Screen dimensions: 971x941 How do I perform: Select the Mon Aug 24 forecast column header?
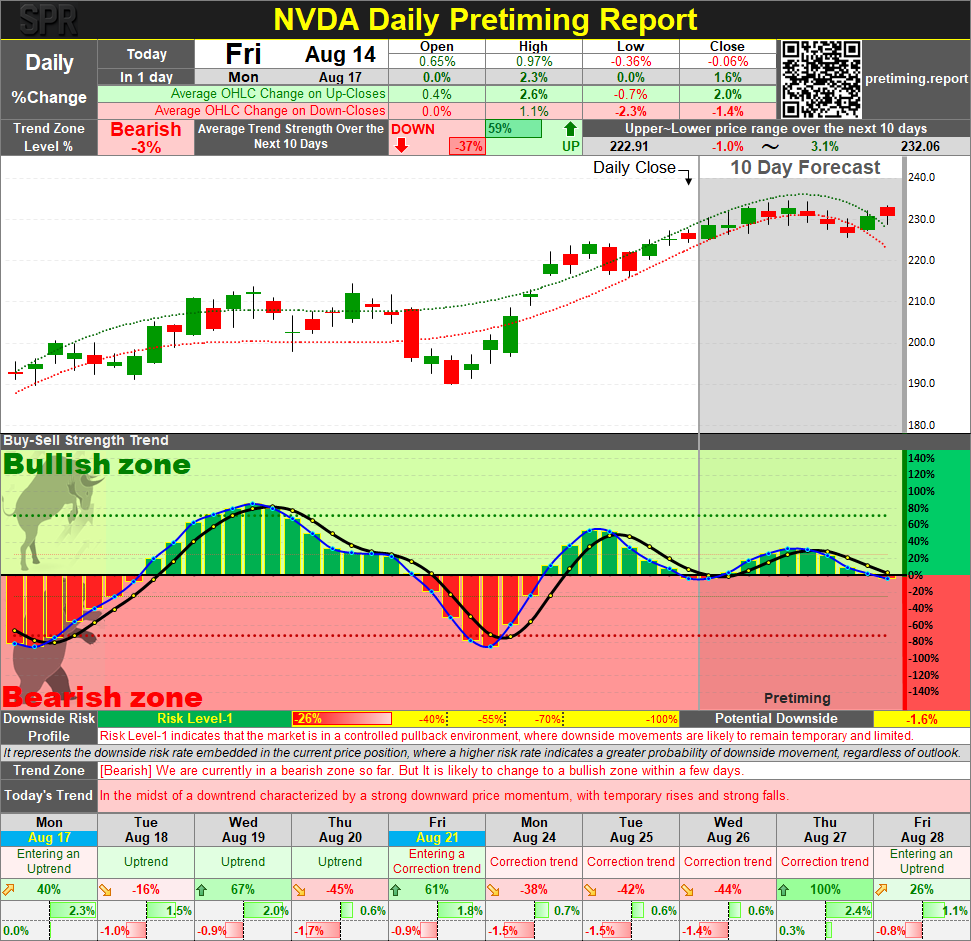coord(534,830)
